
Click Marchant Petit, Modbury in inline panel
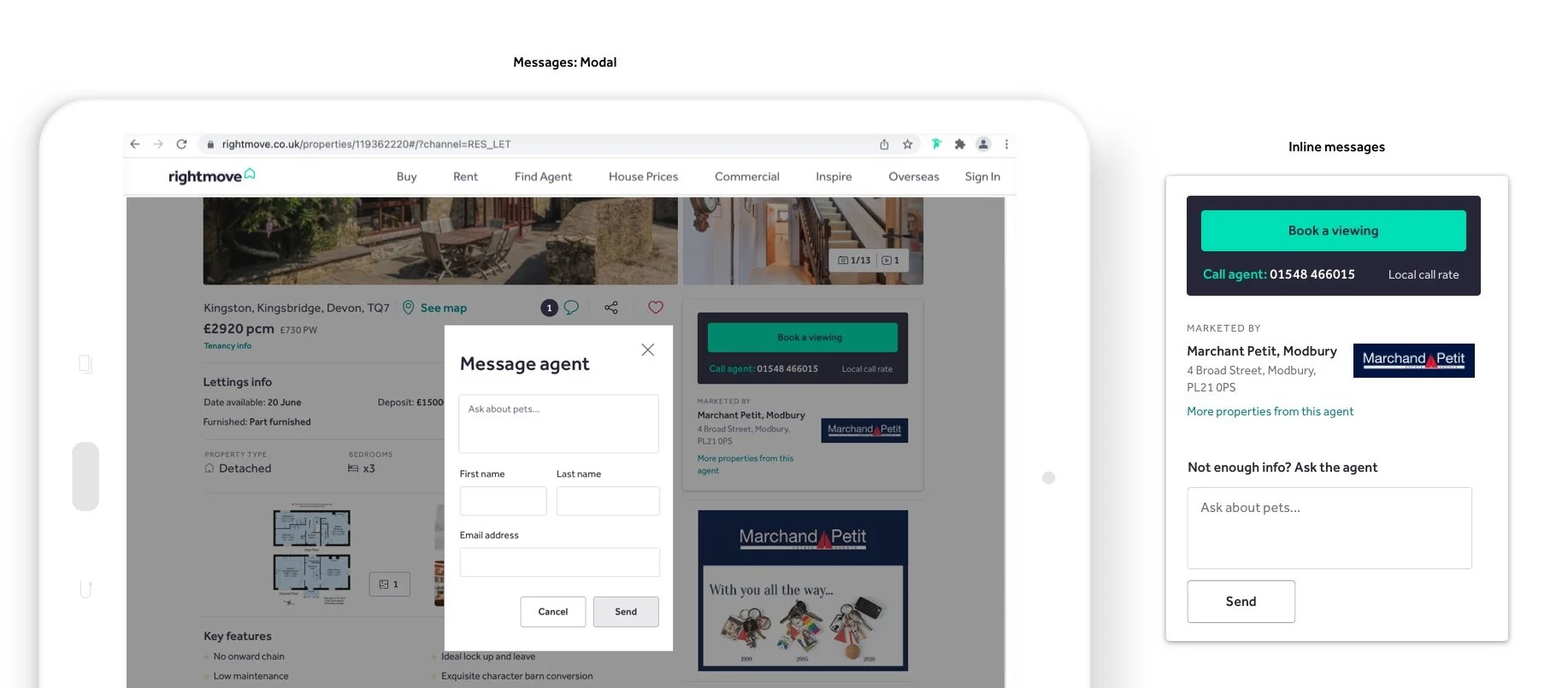click(x=1261, y=351)
